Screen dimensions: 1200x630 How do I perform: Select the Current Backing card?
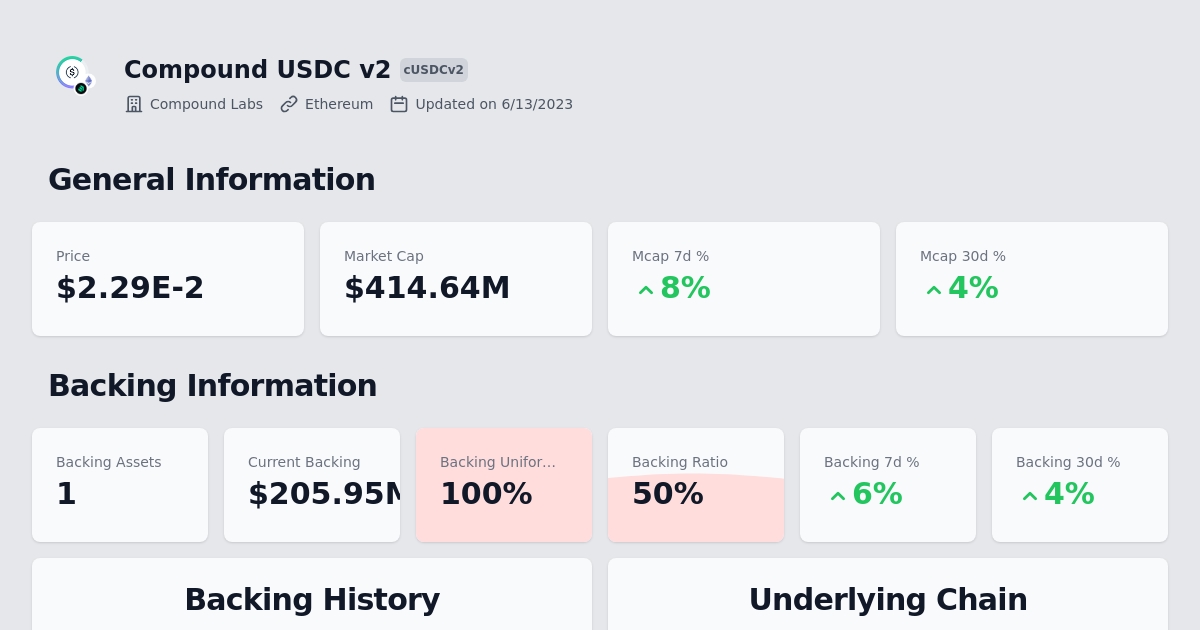pos(312,485)
